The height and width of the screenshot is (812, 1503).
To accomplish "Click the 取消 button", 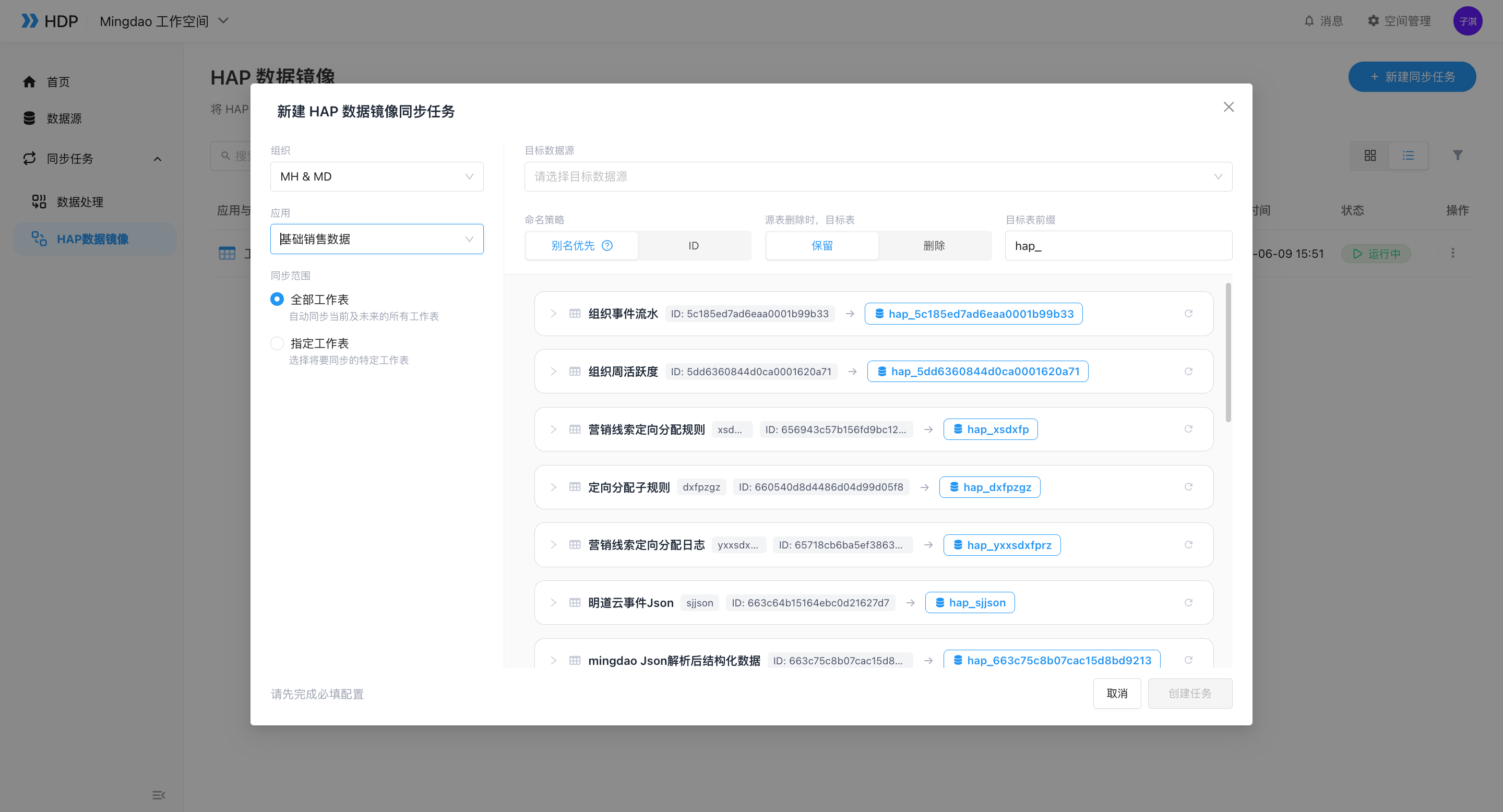I will coord(1117,693).
